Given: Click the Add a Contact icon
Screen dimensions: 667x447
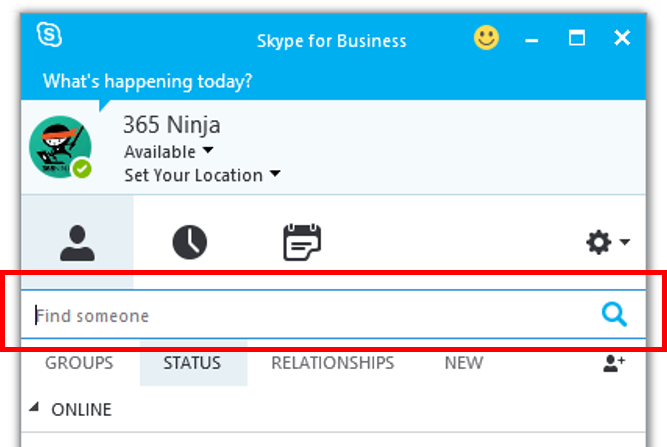Looking at the screenshot, I should coord(614,363).
